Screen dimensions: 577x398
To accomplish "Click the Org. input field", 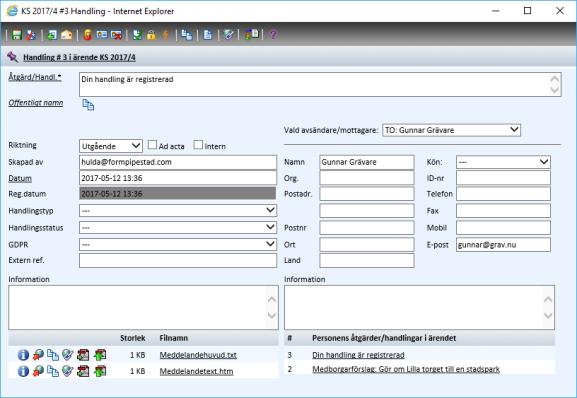I will (367, 178).
